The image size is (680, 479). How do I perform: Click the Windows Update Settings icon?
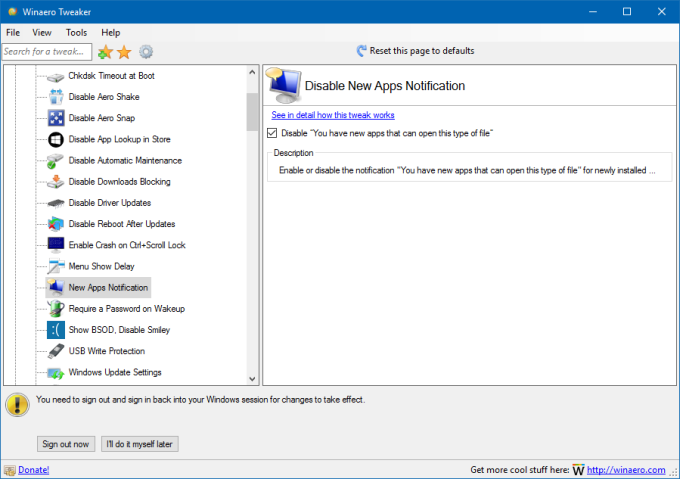tap(56, 373)
